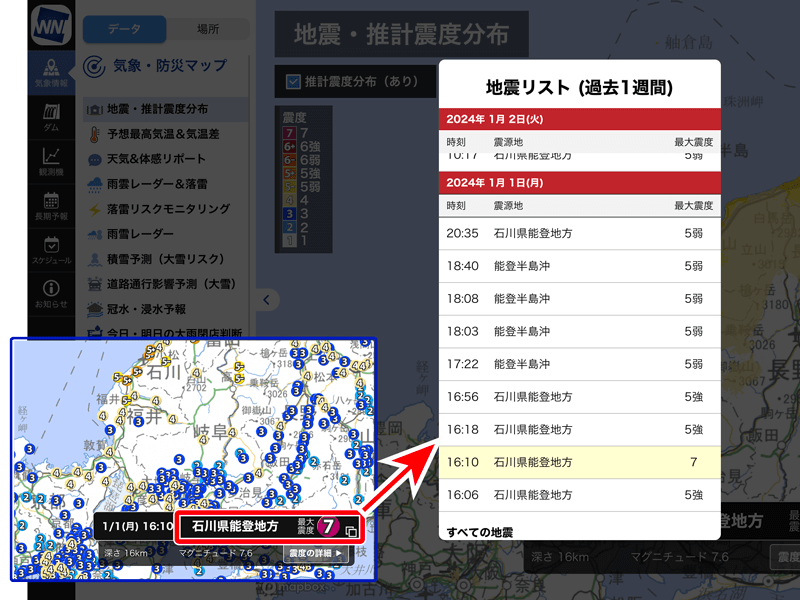Toggle the 推計震度分布 checkbox
This screenshot has height=600, width=800.
click(294, 82)
